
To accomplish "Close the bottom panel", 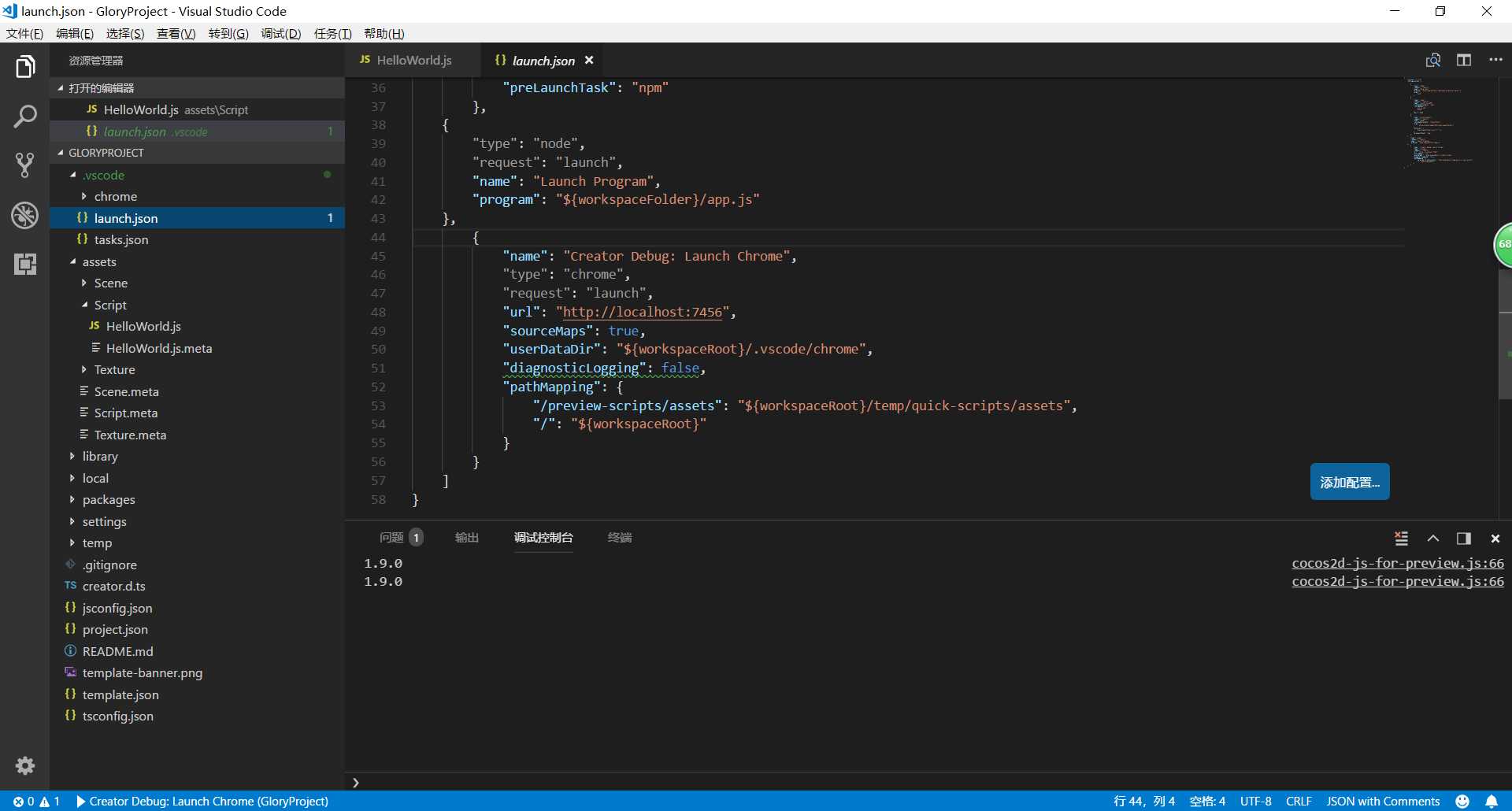I will pos(1495,539).
